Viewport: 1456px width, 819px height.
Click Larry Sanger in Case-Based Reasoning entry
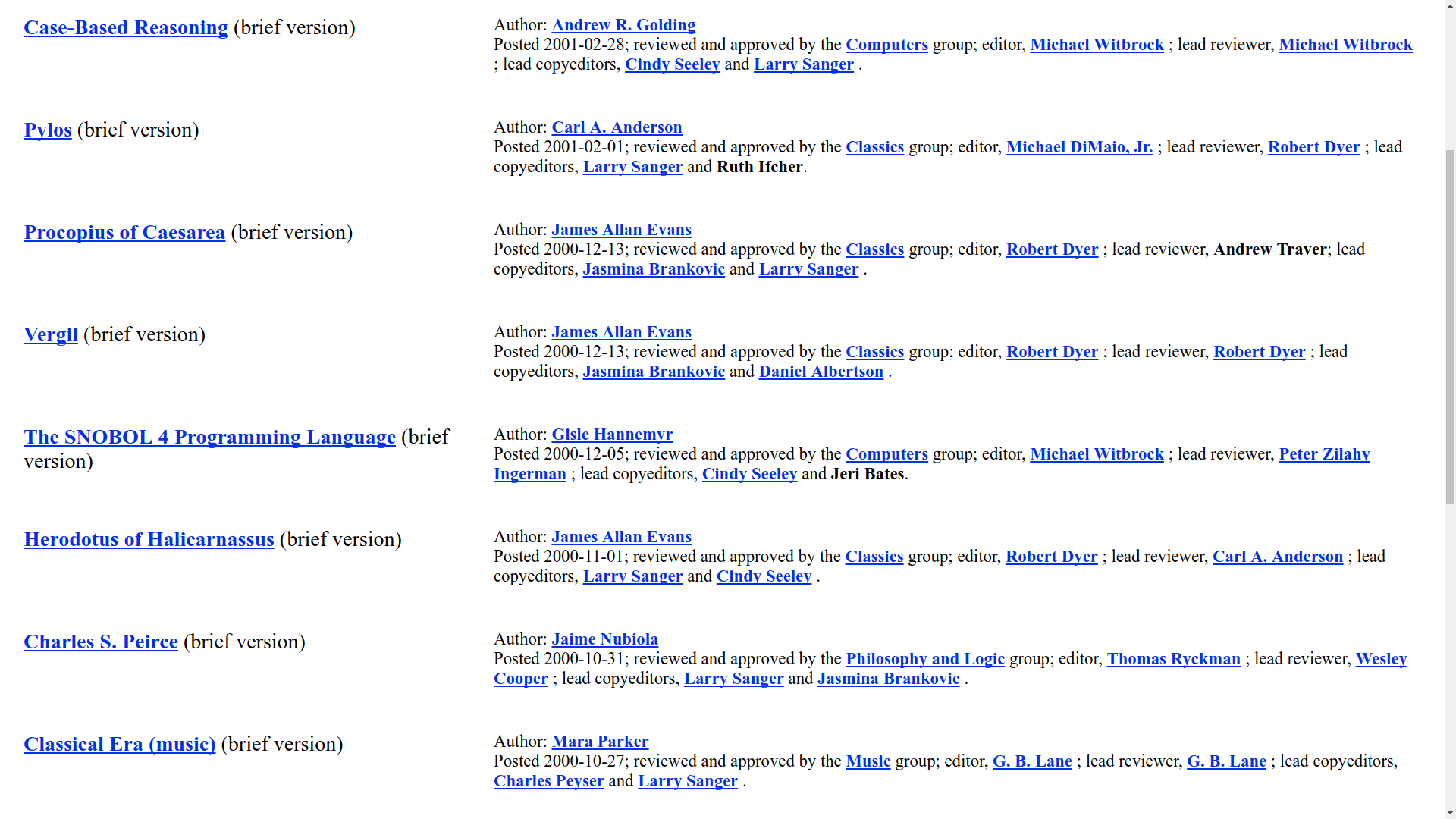[803, 64]
